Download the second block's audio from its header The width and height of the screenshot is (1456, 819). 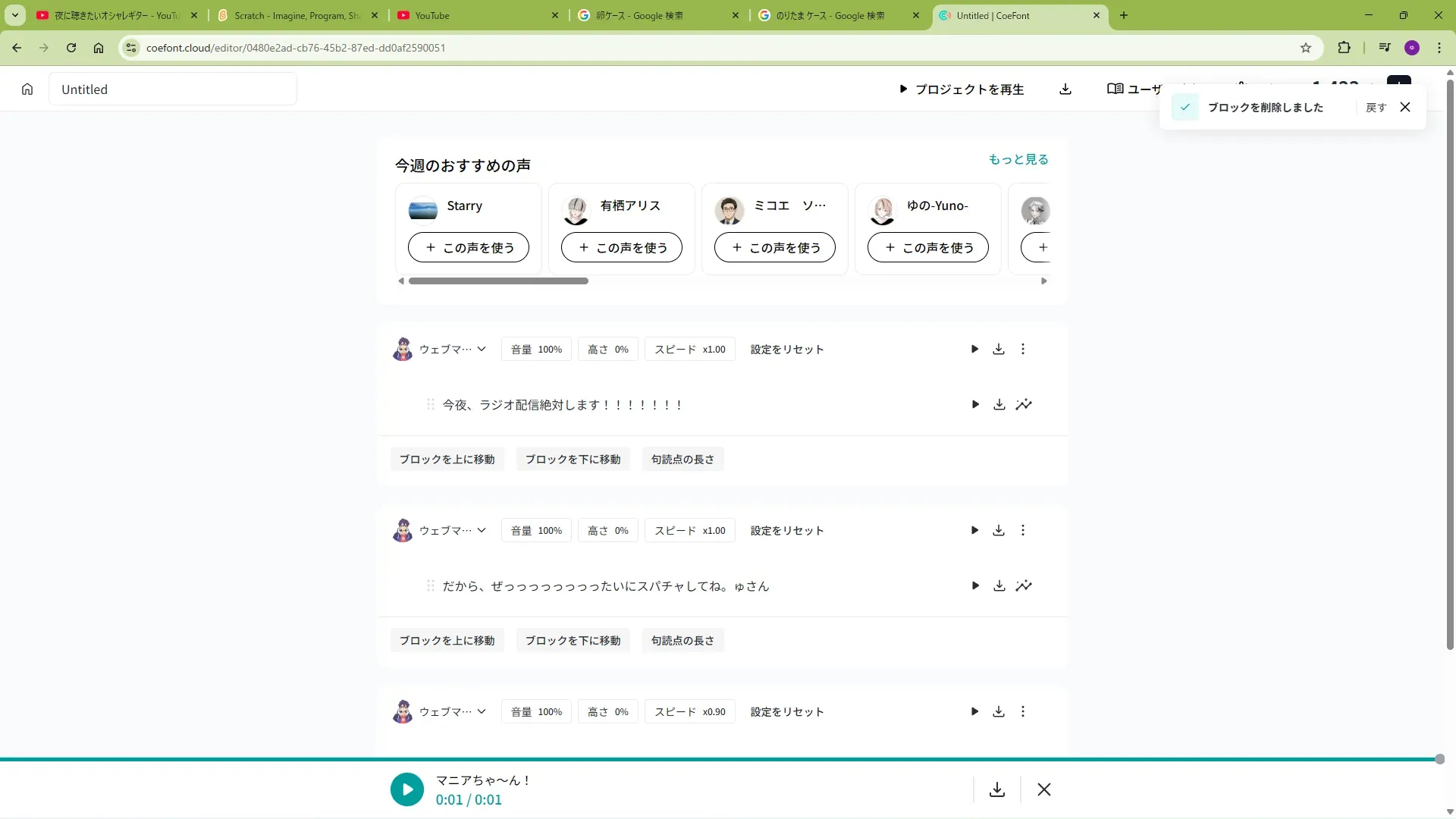(x=999, y=531)
